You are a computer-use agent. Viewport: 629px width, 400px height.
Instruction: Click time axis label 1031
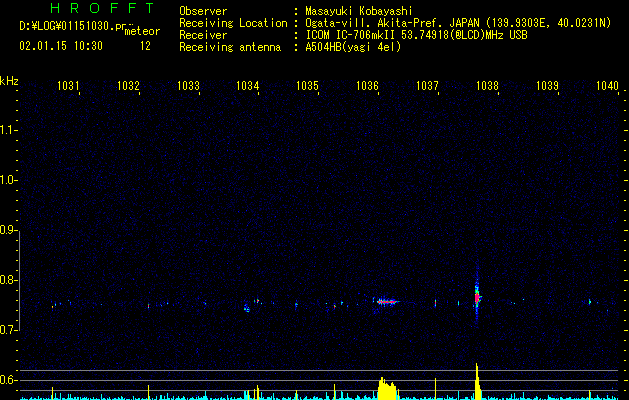pyautogui.click(x=68, y=86)
